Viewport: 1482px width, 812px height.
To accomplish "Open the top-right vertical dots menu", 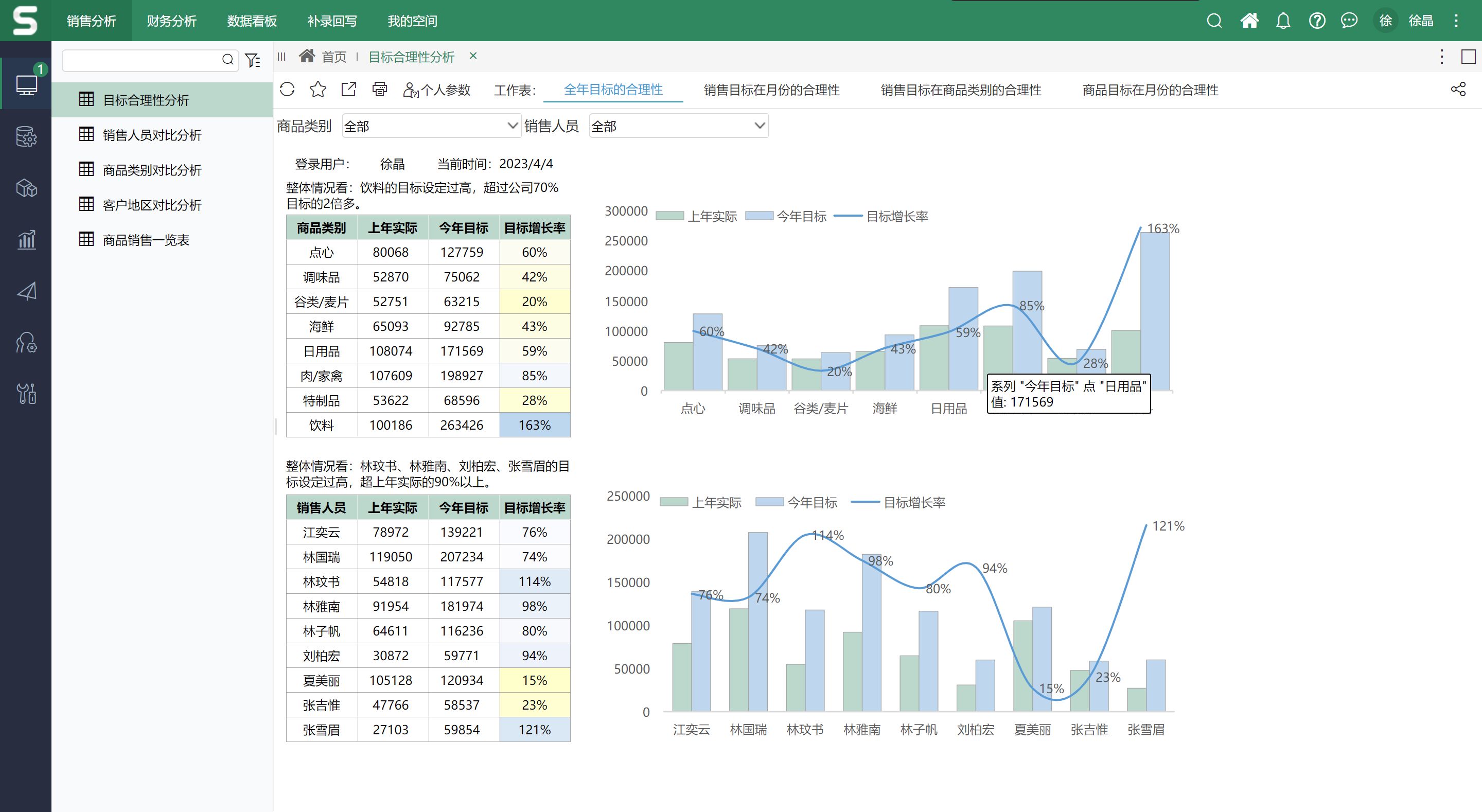I will click(1456, 21).
